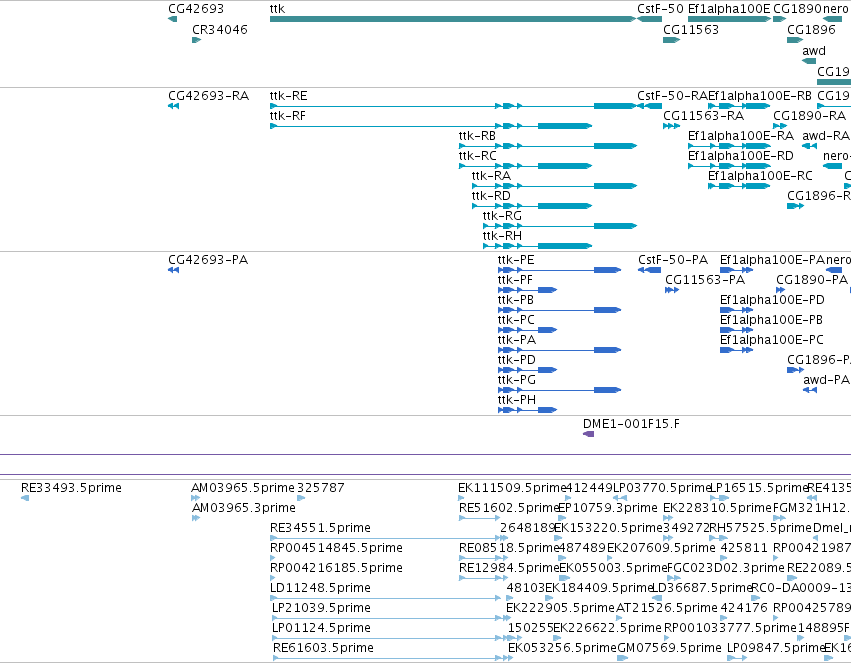
Task: Click the ttk-PA protein label
Action: tap(517, 341)
